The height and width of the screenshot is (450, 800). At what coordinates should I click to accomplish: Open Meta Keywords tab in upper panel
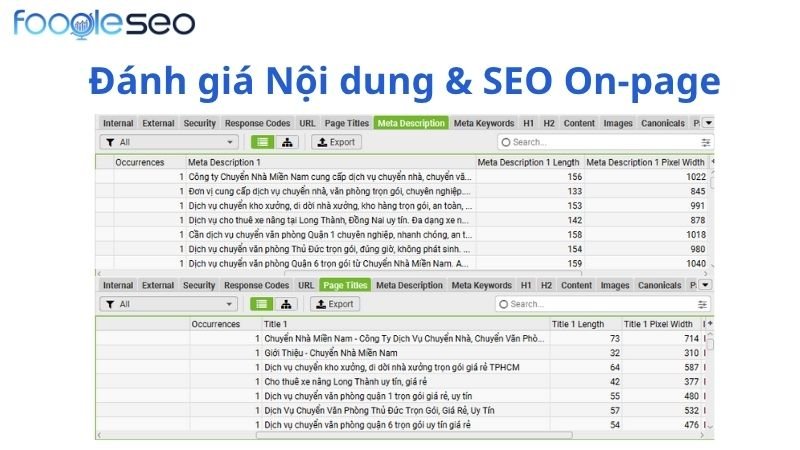(484, 123)
